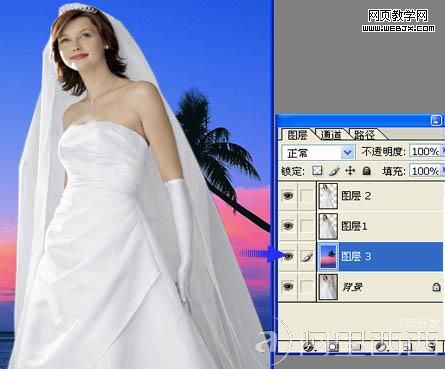The height and width of the screenshot is (369, 445).
Task: Switch to the 路径 tab
Action: pos(365,135)
